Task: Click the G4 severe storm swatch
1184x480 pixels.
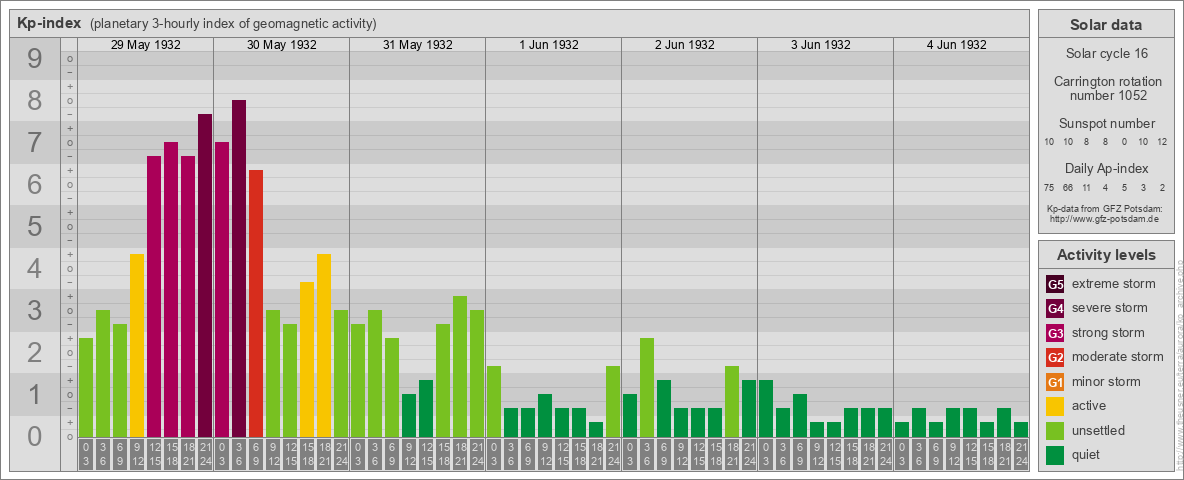Action: (x=1055, y=308)
